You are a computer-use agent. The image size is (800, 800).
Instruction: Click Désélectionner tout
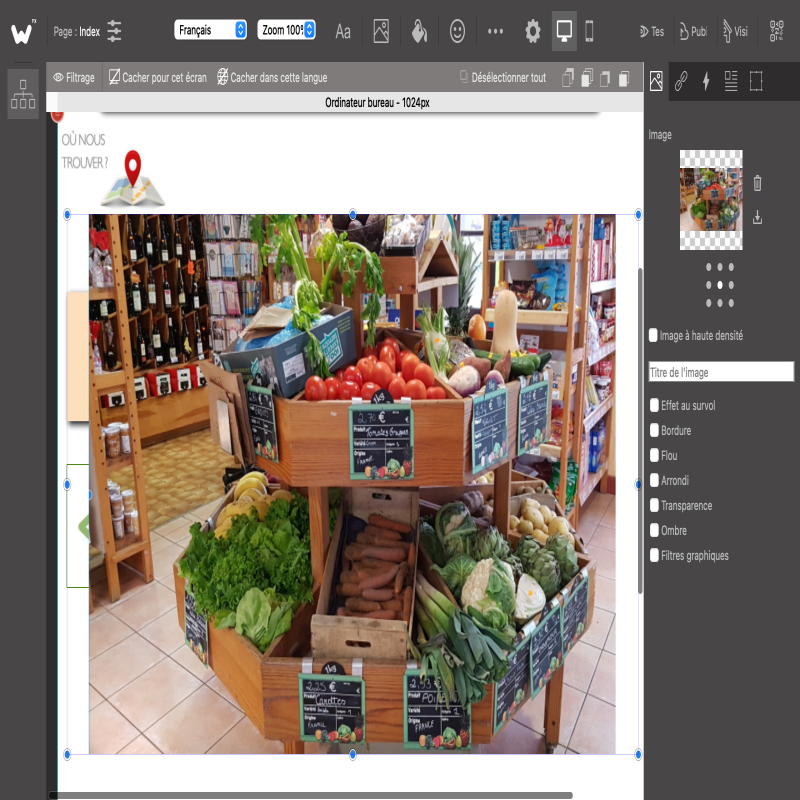click(x=502, y=77)
